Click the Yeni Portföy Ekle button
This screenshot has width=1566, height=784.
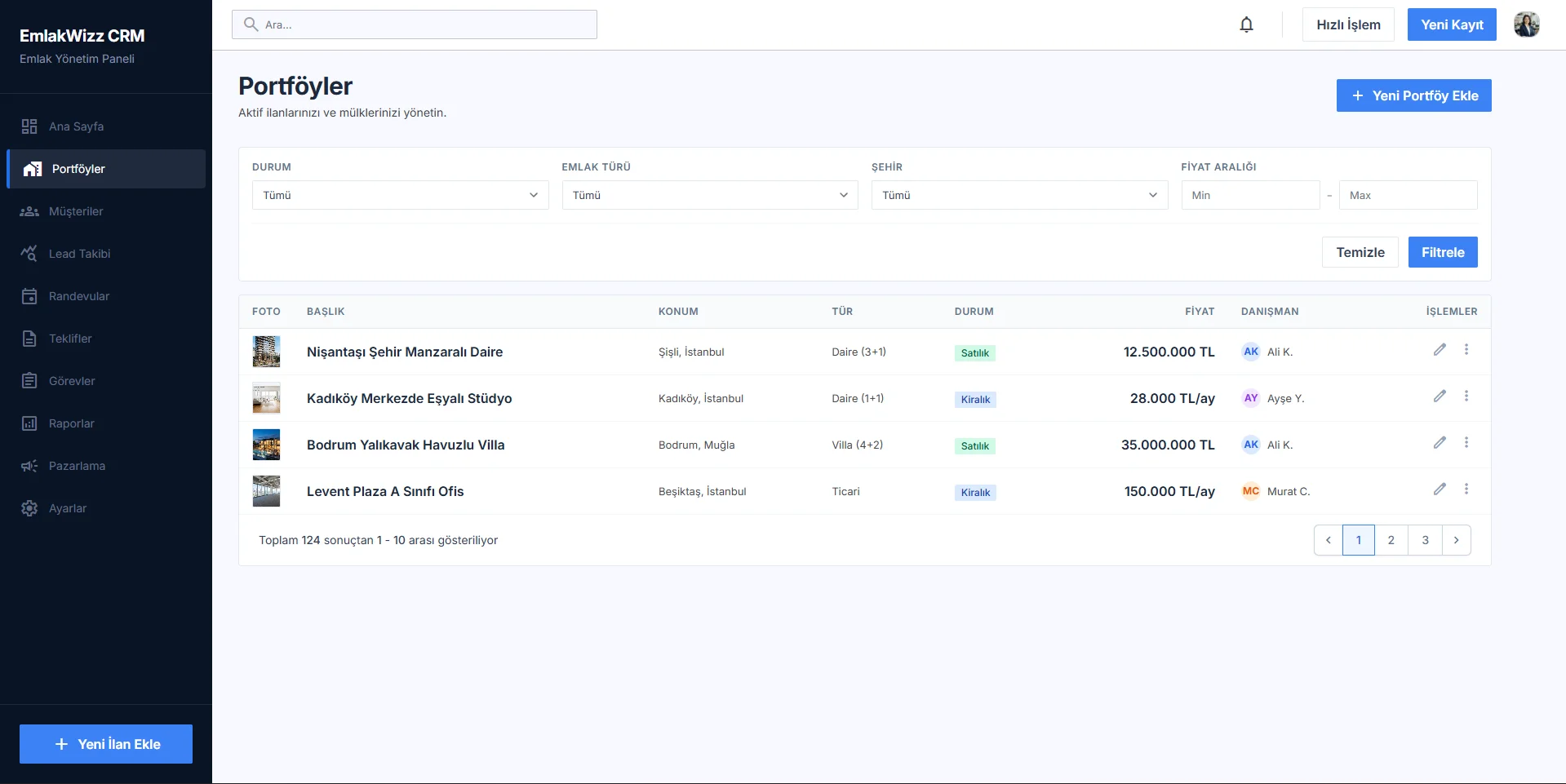pyautogui.click(x=1413, y=95)
